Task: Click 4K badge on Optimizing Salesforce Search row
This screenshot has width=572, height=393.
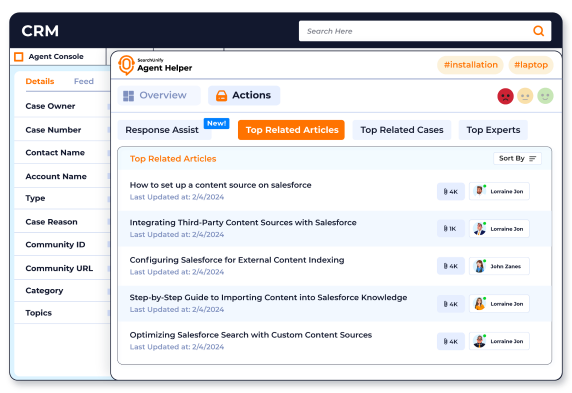Action: point(451,342)
